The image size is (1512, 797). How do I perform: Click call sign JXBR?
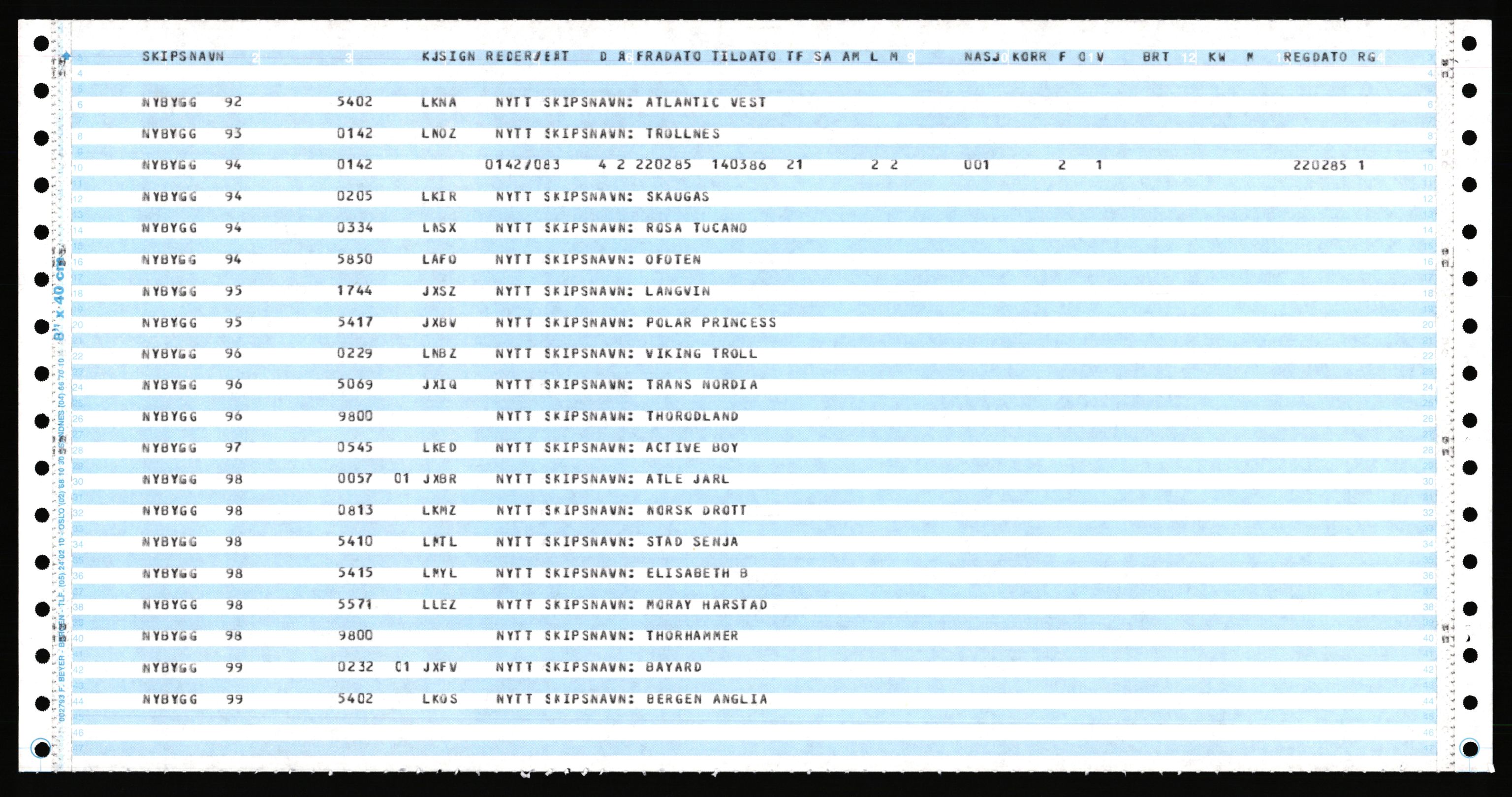[x=440, y=479]
